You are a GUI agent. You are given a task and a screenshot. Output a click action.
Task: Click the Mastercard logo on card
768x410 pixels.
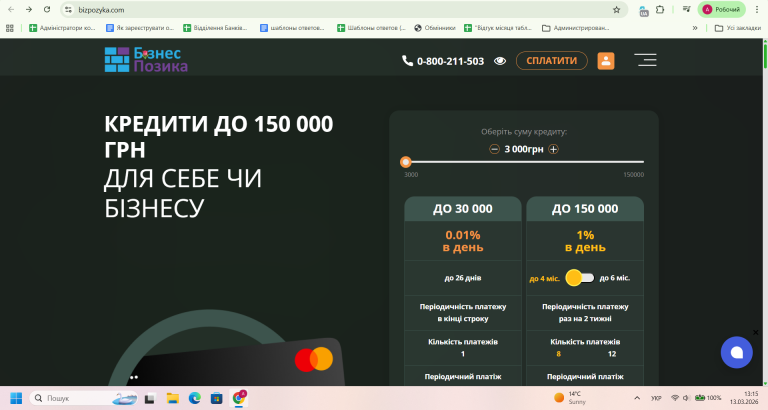pyautogui.click(x=314, y=359)
